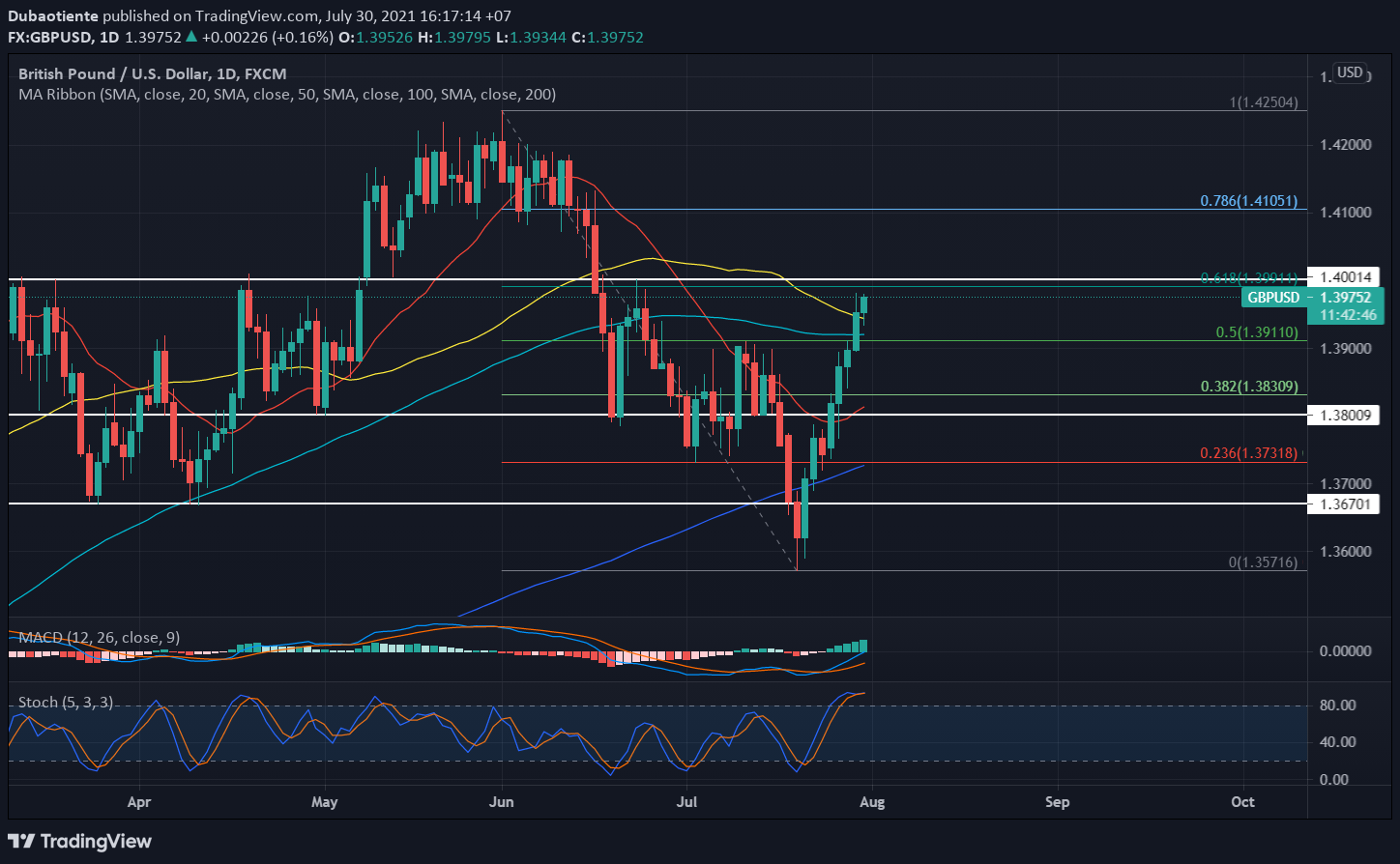Screen dimensions: 1400x864
Task: Click the TradingView logo icon
Action: [x=23, y=841]
